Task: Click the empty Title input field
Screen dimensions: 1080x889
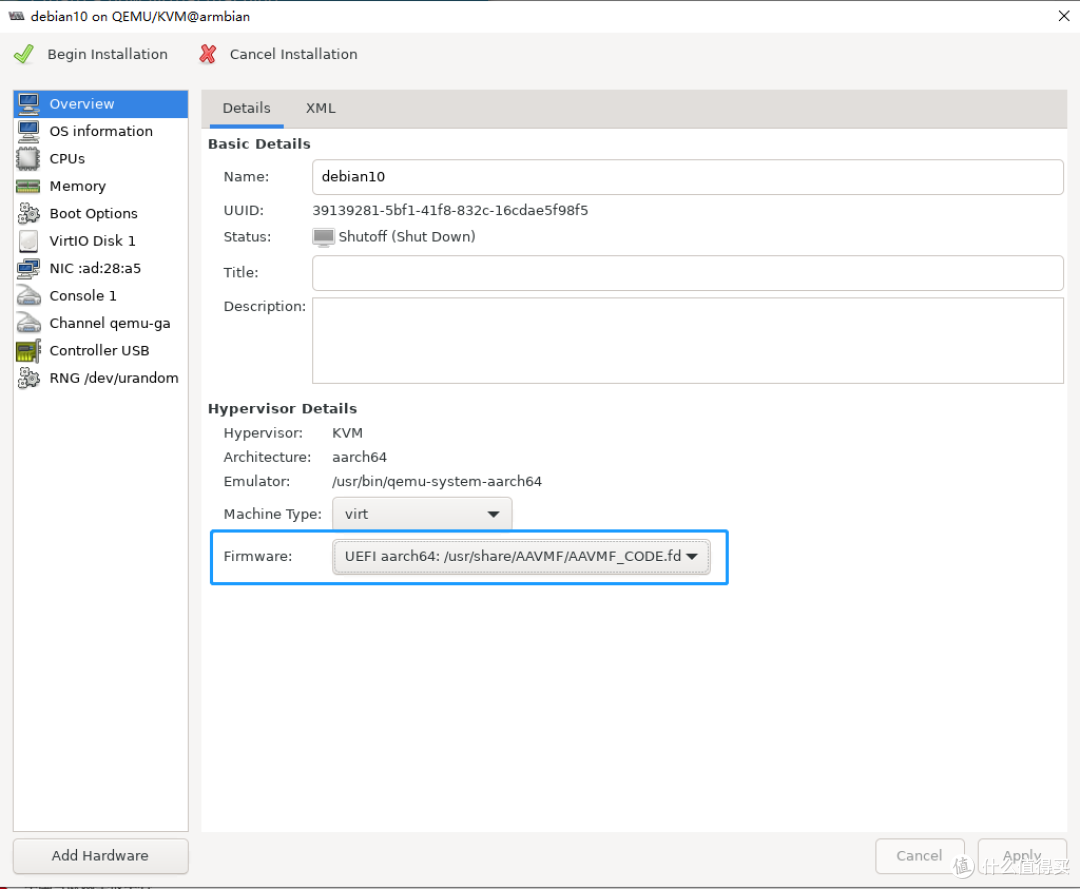Action: tap(687, 273)
